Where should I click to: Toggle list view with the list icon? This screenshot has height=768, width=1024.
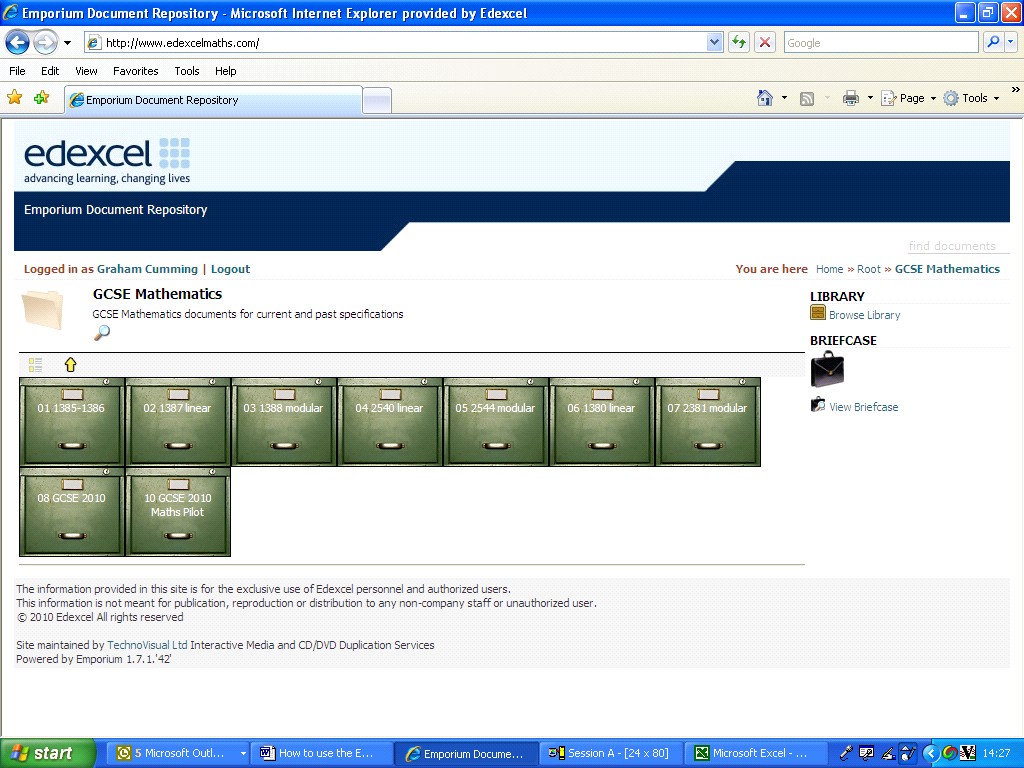pos(34,364)
